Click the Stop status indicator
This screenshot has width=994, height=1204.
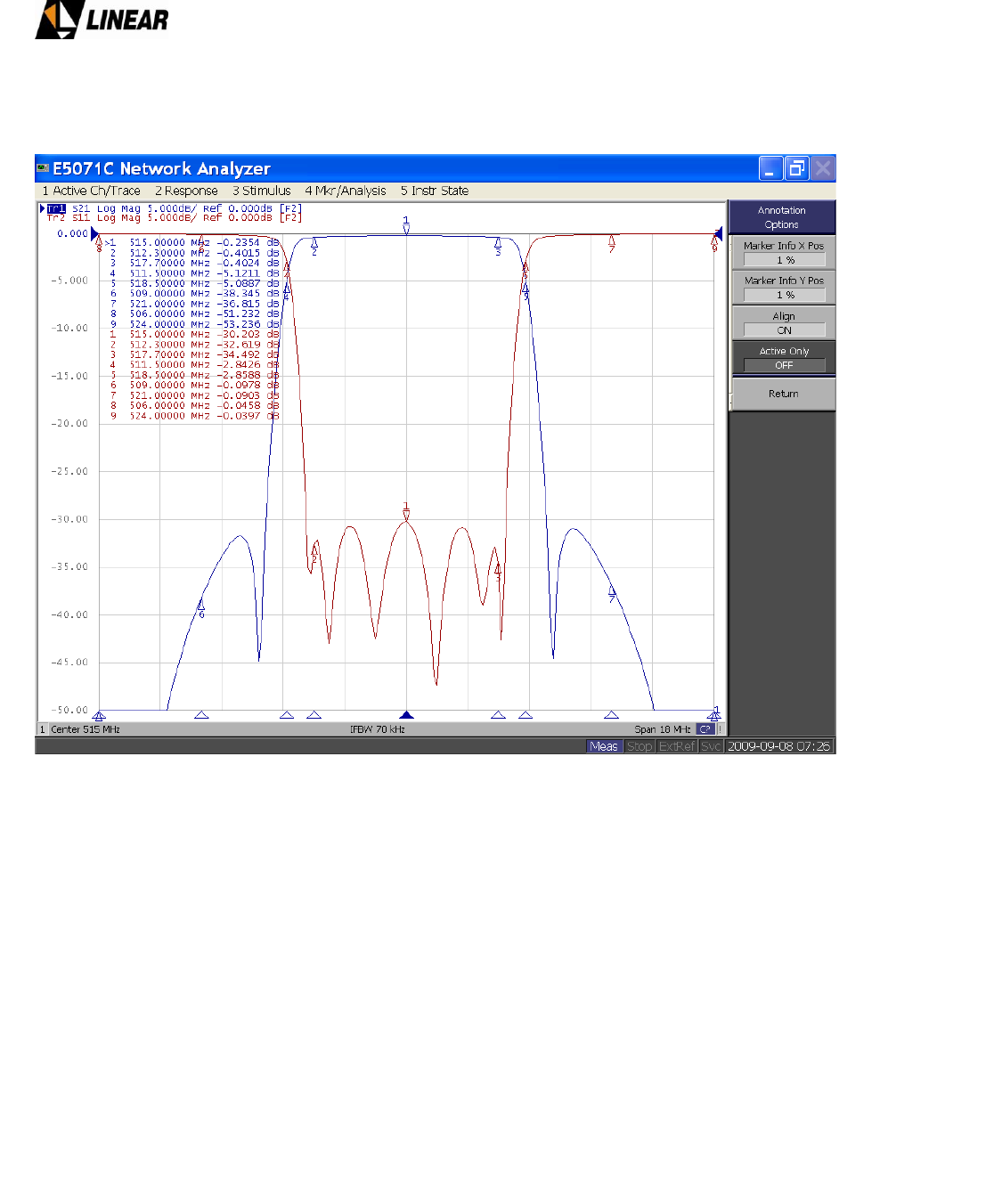(640, 746)
